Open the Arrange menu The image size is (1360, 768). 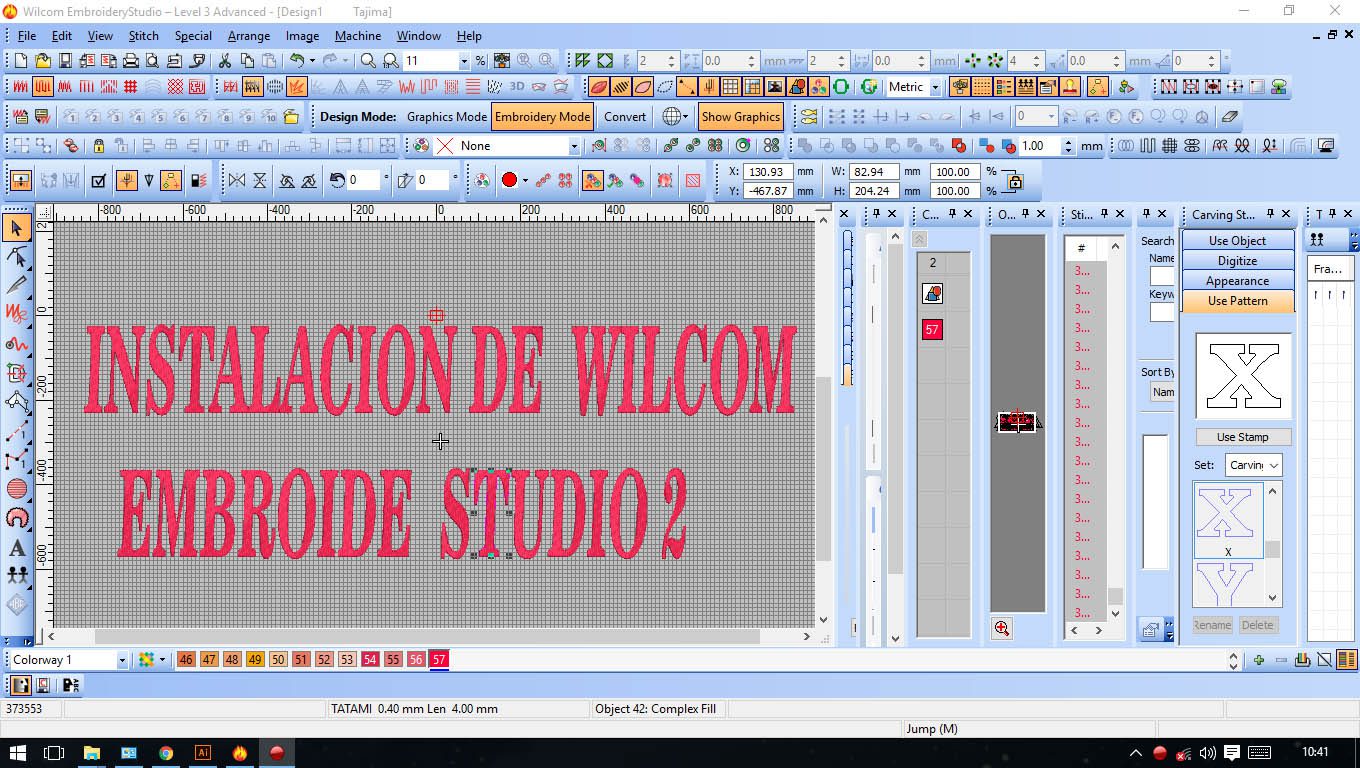click(249, 35)
